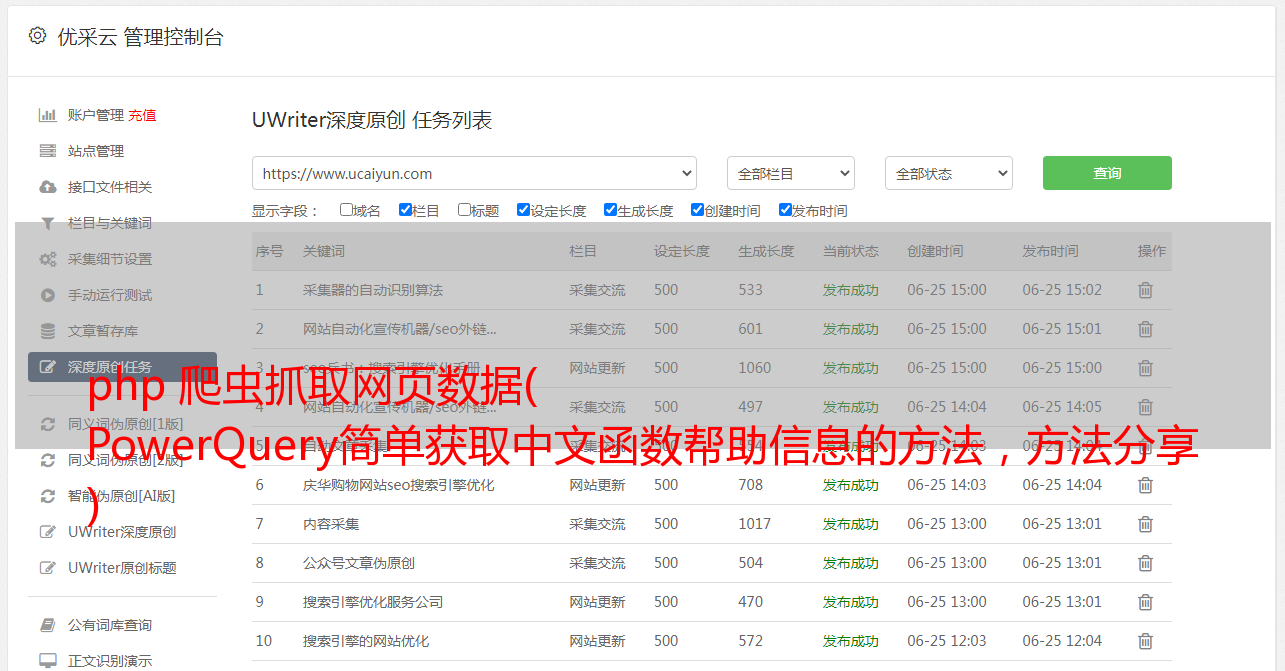Open UWriter原创标题 in the sidebar
Image resolution: width=1285 pixels, height=671 pixels.
tap(121, 568)
